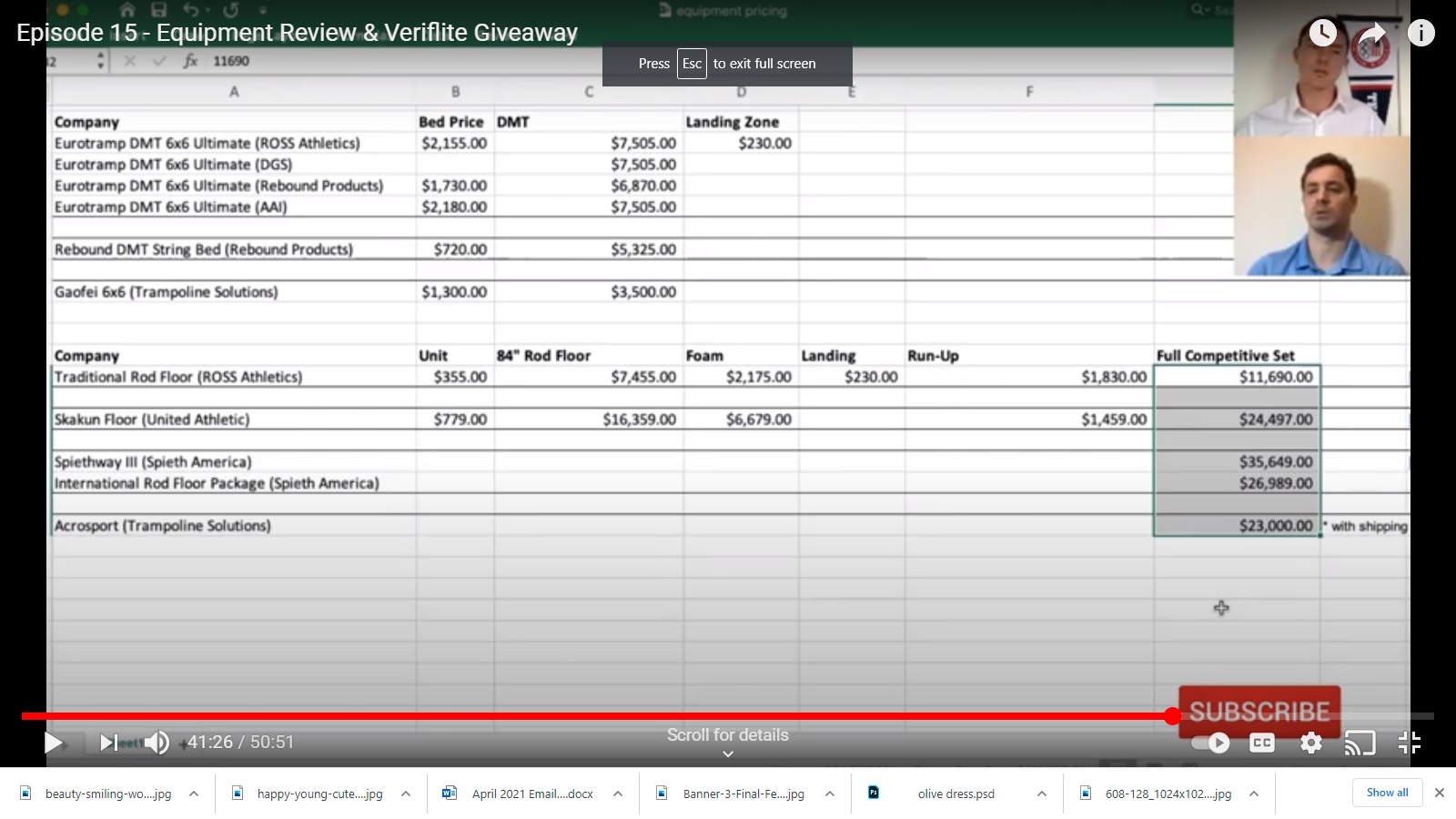Image resolution: width=1456 pixels, height=819 pixels.
Task: Click Traditional Rod Floor (ROSS Athletics) cell
Action: (234, 377)
